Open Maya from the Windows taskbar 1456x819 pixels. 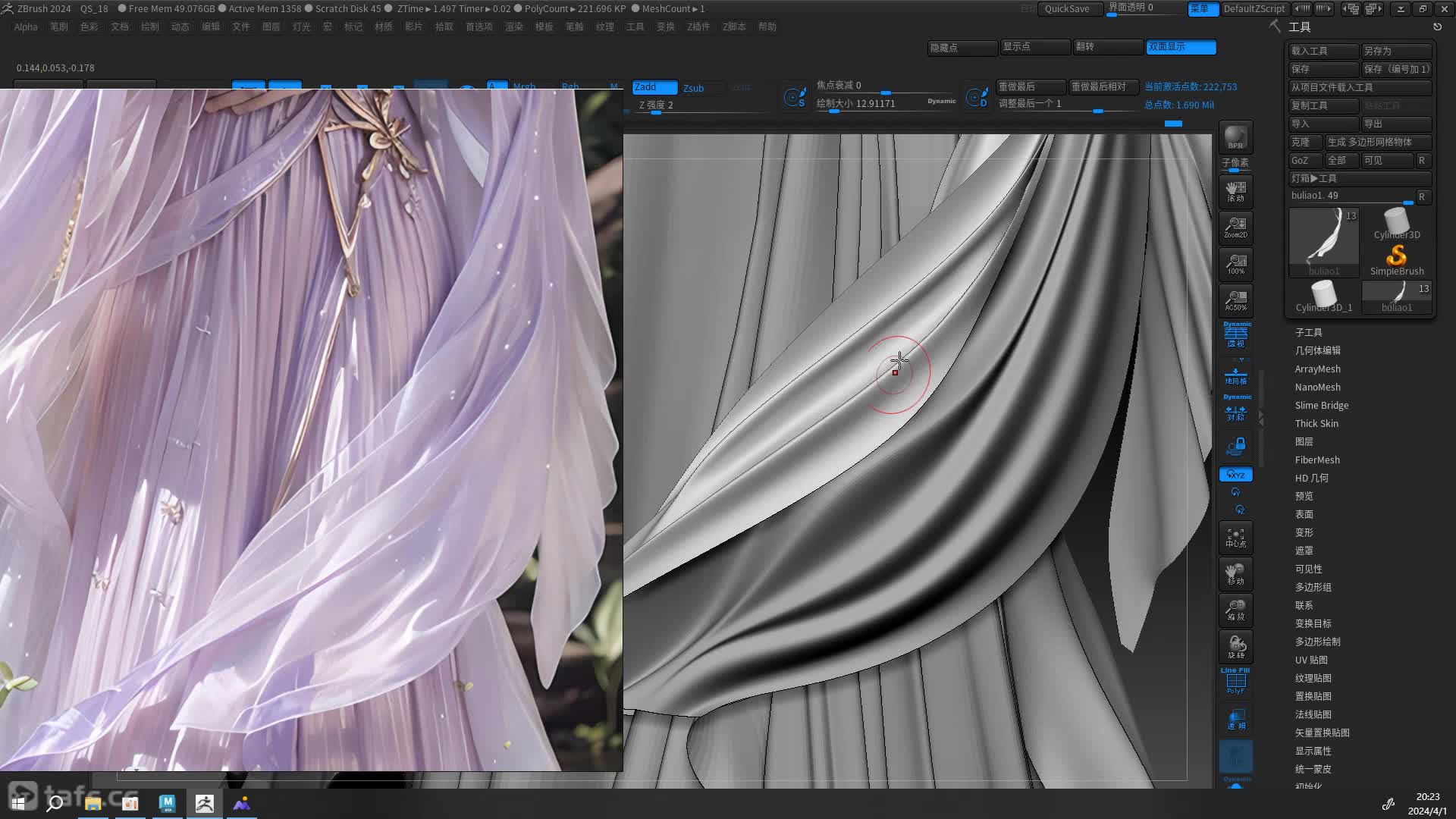(167, 803)
